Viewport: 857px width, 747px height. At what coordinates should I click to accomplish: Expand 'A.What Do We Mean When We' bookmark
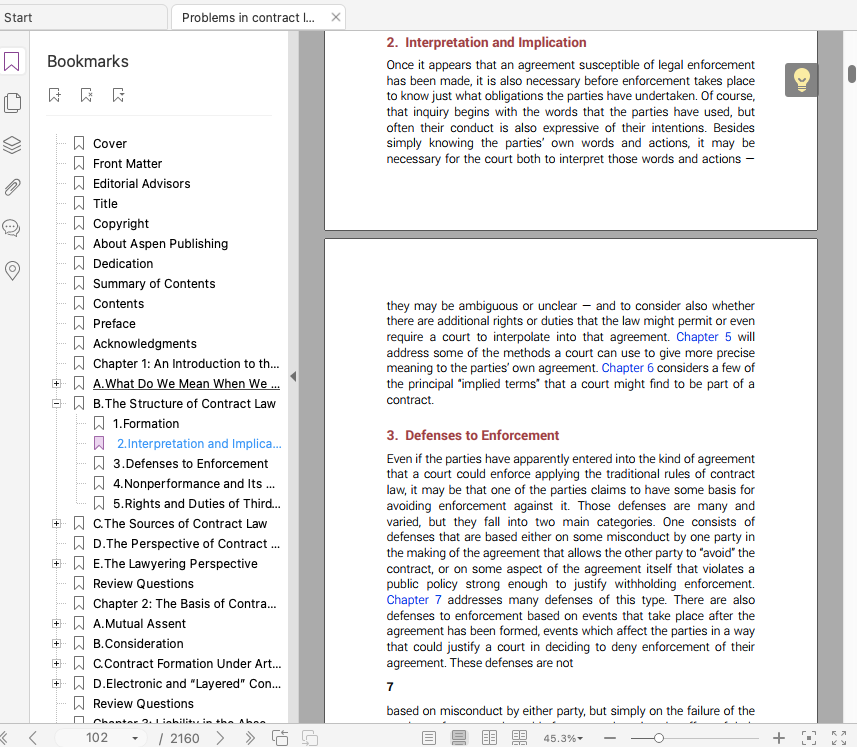56,384
